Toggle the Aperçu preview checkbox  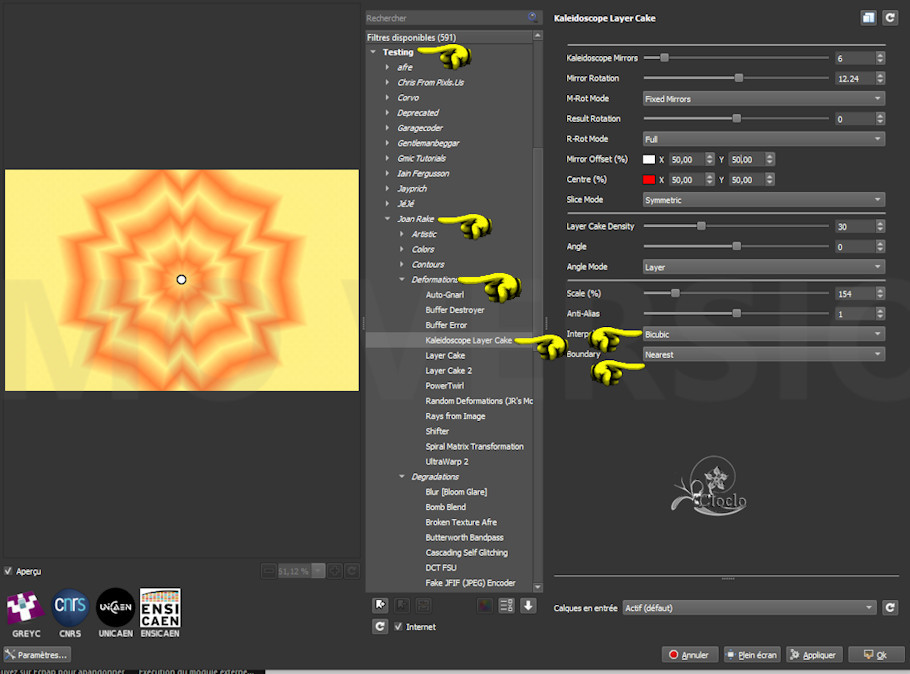point(9,571)
